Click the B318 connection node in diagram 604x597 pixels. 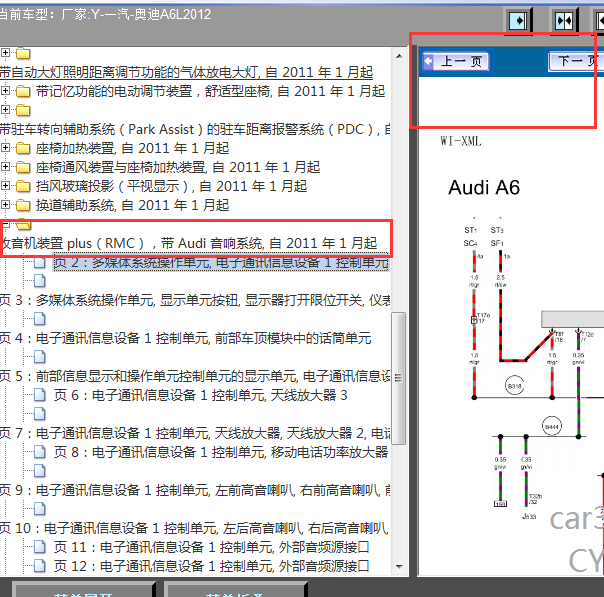click(x=514, y=386)
